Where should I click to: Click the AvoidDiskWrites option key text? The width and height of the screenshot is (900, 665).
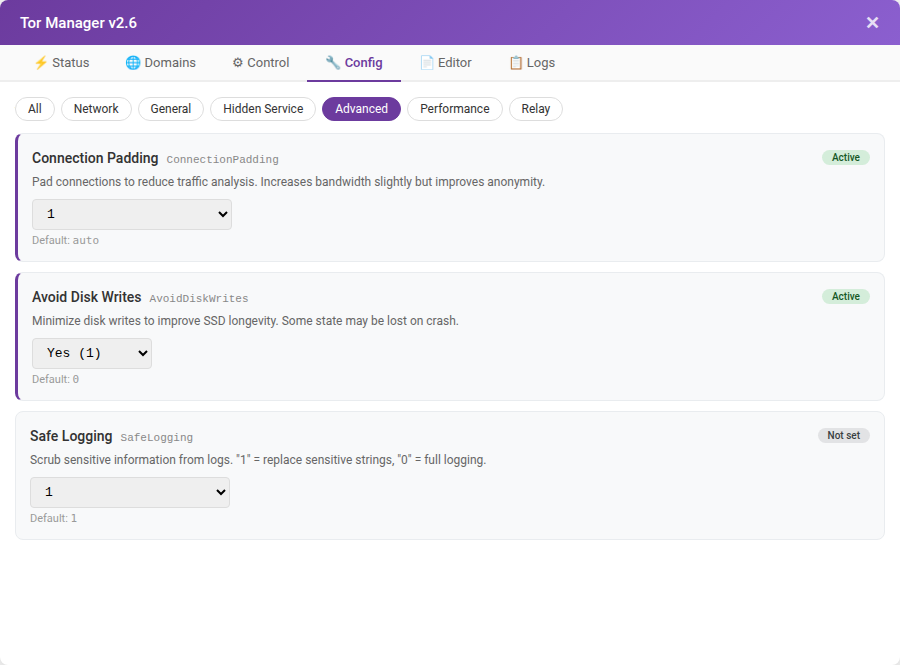click(x=199, y=298)
